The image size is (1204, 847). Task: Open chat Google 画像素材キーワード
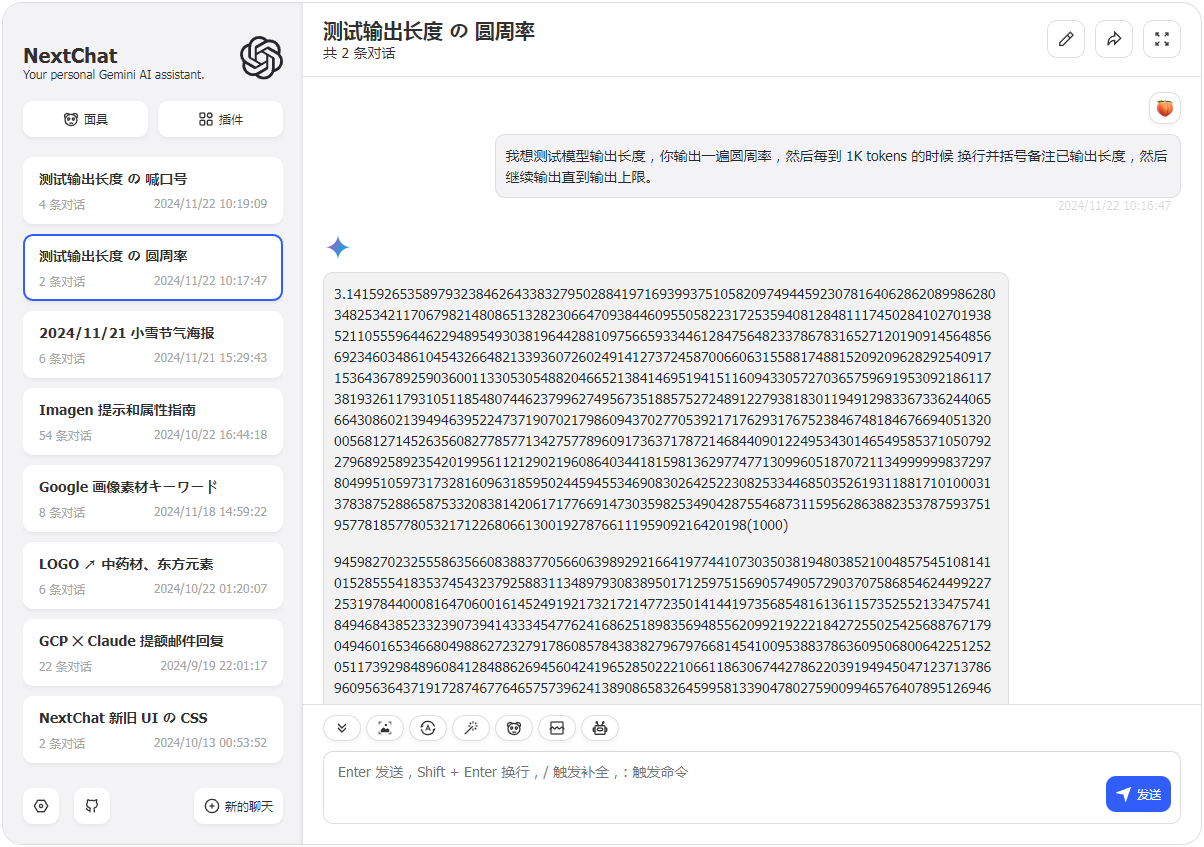(153, 499)
